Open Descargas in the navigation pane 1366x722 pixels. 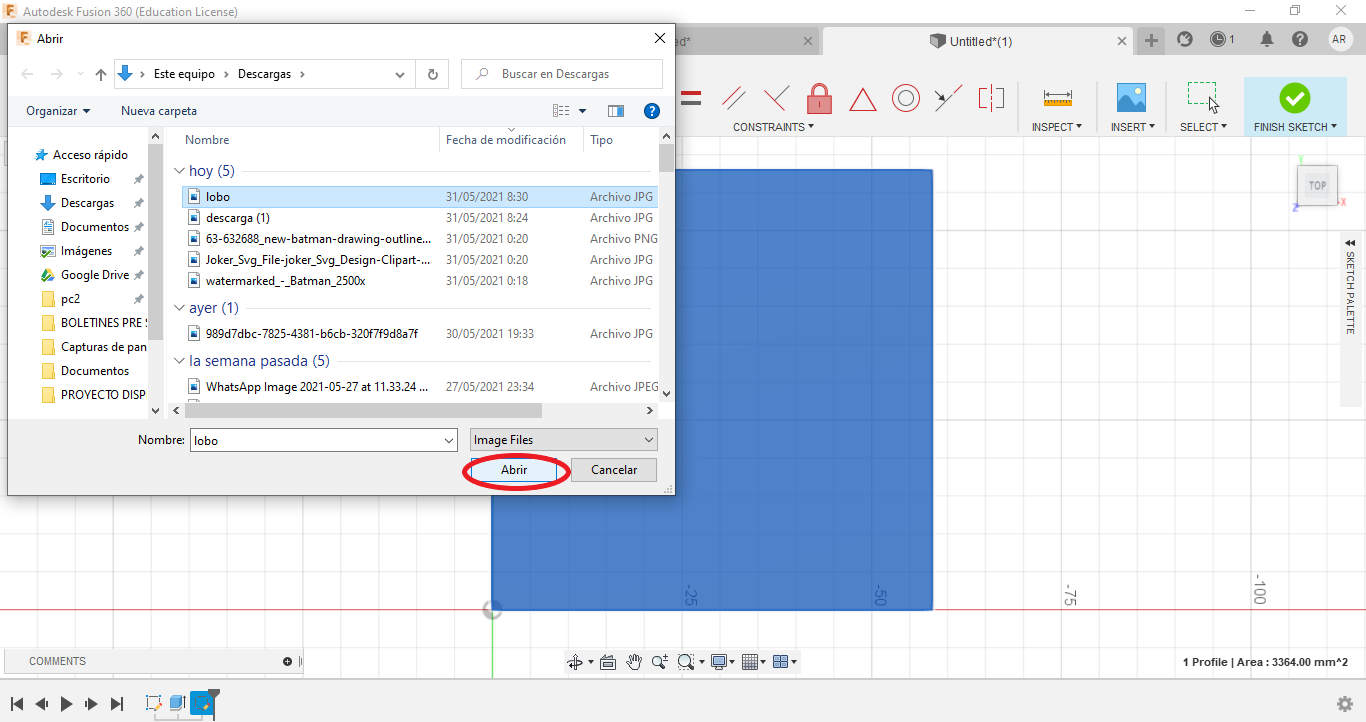coord(87,203)
